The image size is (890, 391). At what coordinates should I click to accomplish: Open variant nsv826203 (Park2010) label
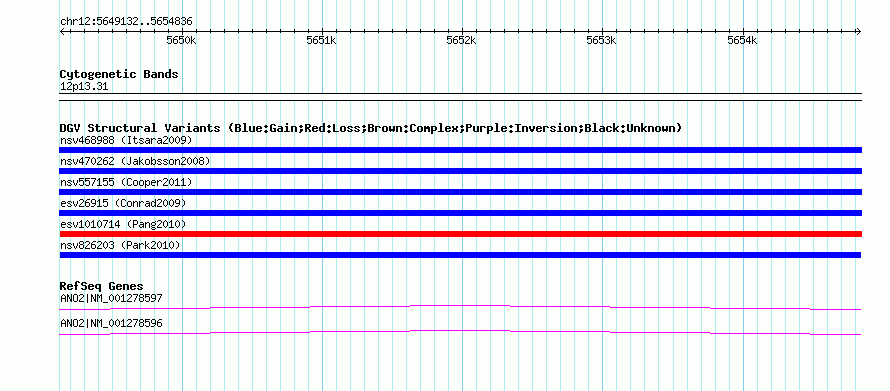click(x=120, y=245)
